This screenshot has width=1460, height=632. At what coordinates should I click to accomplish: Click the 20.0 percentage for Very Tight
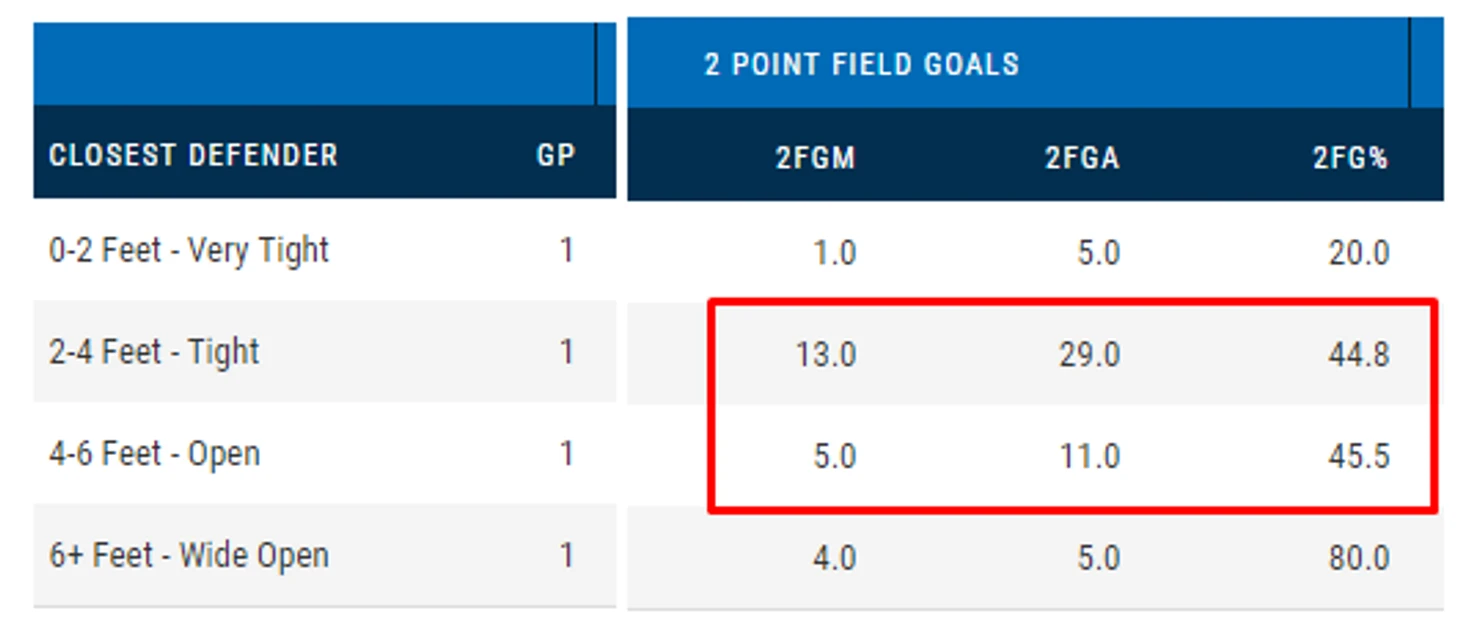coord(1358,253)
